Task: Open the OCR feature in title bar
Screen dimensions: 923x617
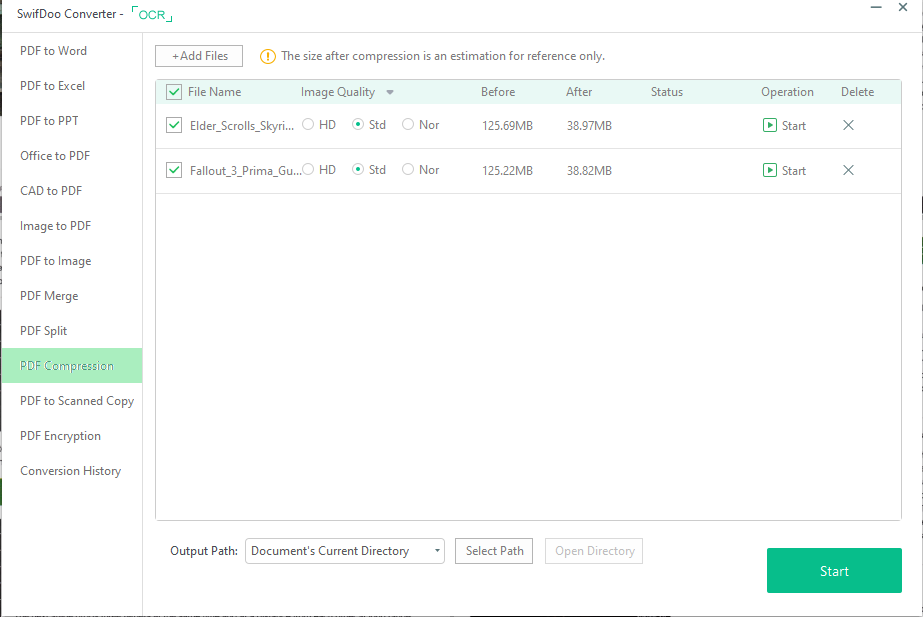Action: tap(152, 14)
